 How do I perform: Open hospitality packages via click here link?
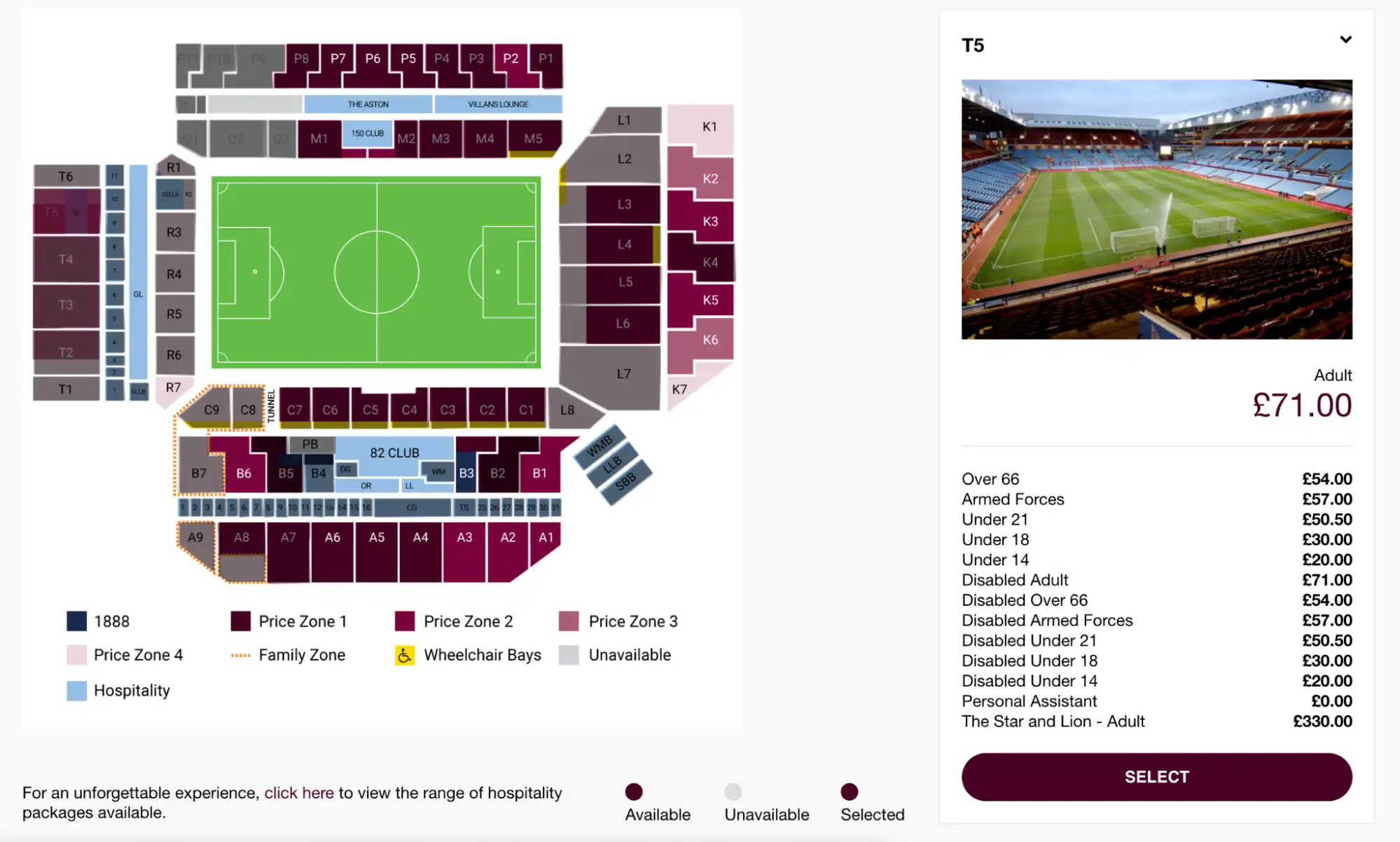pos(299,792)
